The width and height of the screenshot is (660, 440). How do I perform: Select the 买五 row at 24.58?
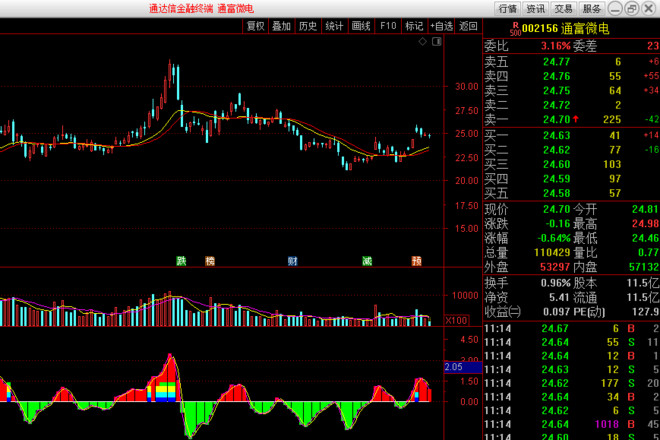pos(572,193)
